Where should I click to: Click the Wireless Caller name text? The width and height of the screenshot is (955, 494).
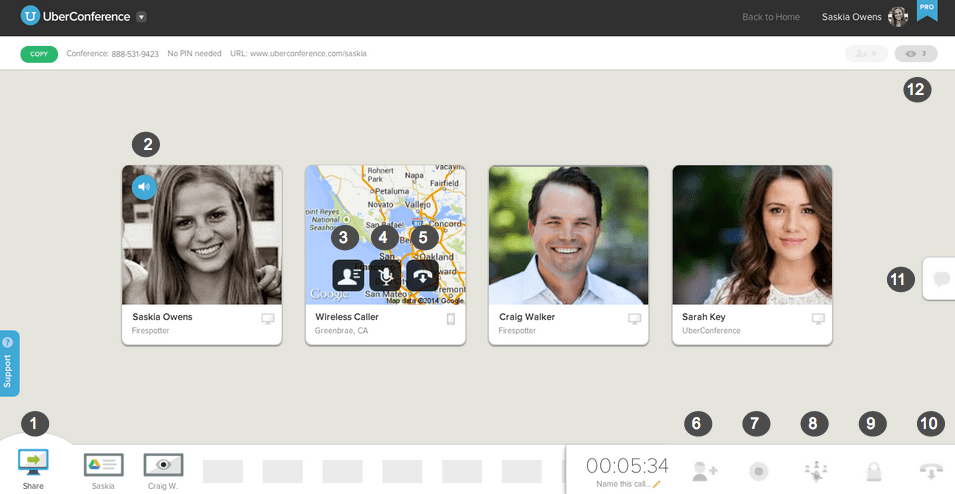tap(347, 317)
